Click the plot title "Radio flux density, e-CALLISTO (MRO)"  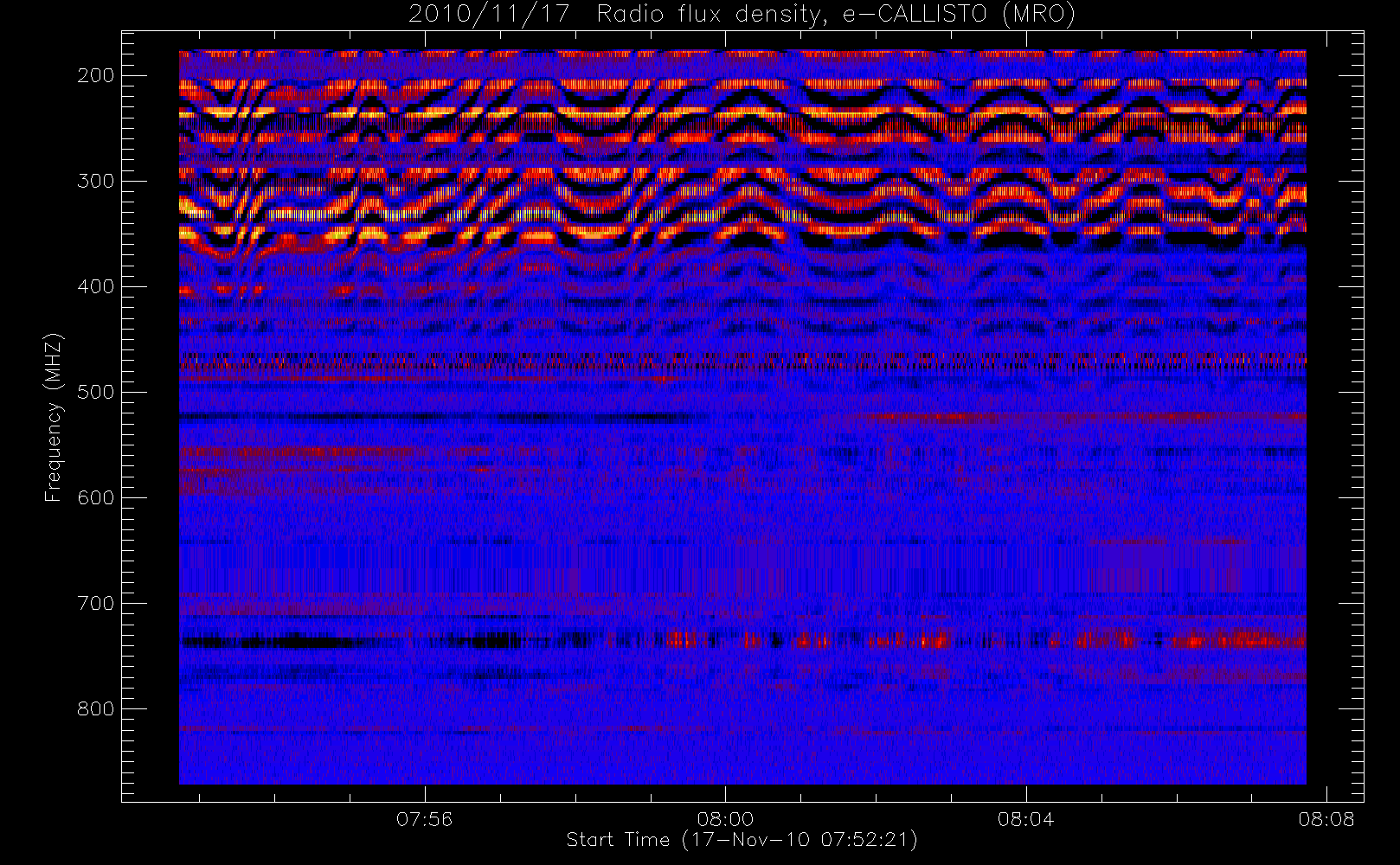pyautogui.click(x=836, y=15)
